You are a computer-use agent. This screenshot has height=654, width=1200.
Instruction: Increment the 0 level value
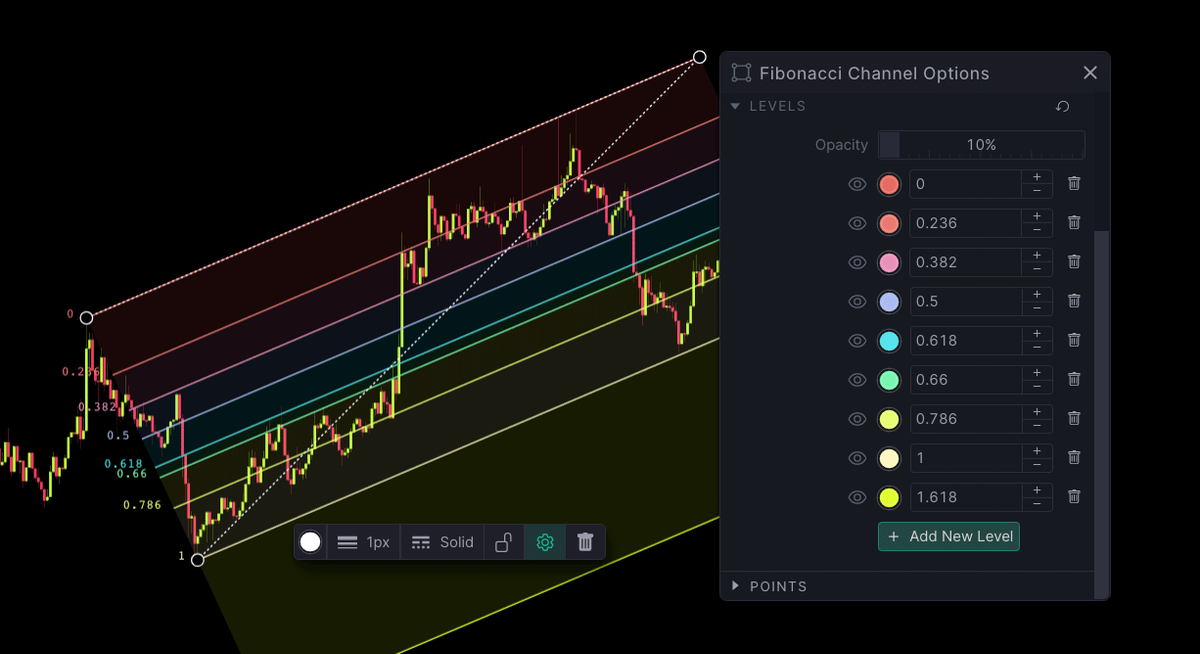[1037, 177]
